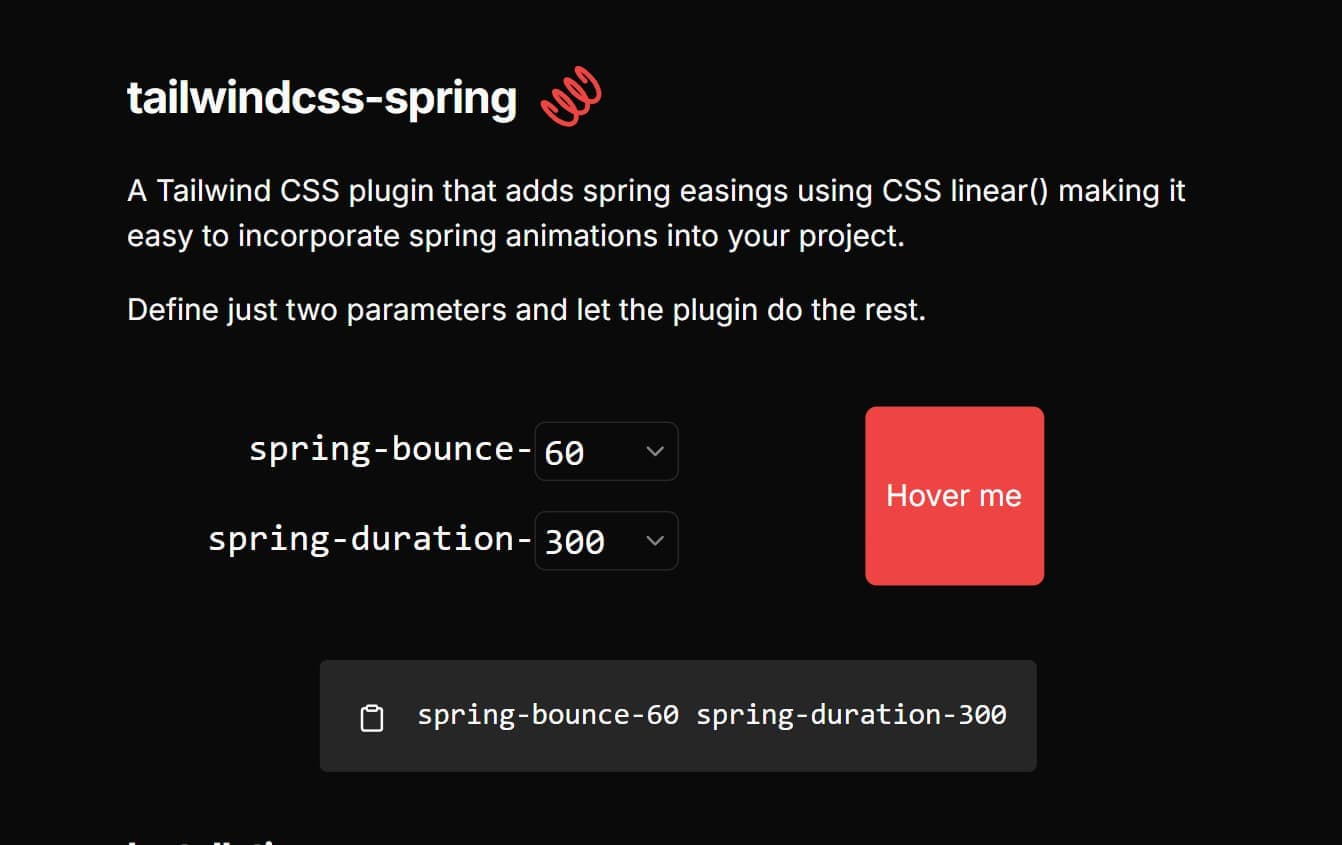Click the spring-bounce- label text
Screen dimensions: 1342x845
pos(390,449)
